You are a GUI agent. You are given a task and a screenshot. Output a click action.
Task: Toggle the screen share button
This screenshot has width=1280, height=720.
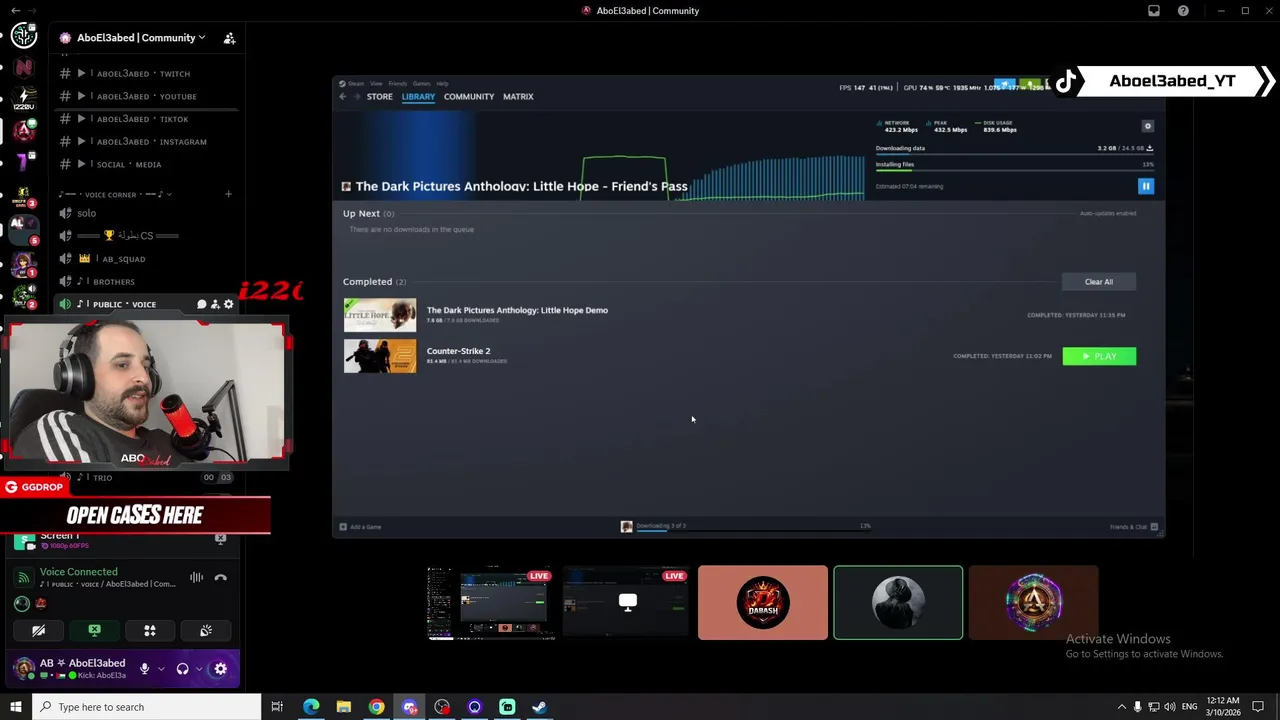[x=94, y=631]
